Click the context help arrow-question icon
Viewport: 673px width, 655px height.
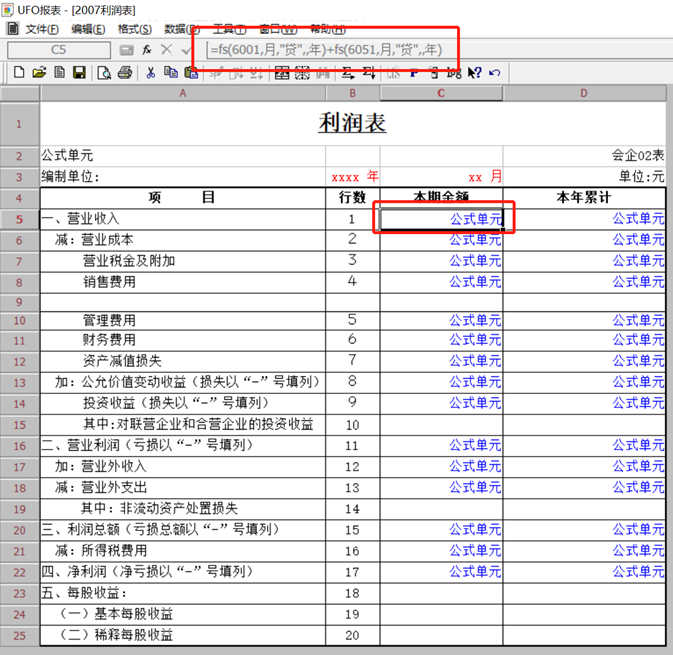pyautogui.click(x=474, y=73)
